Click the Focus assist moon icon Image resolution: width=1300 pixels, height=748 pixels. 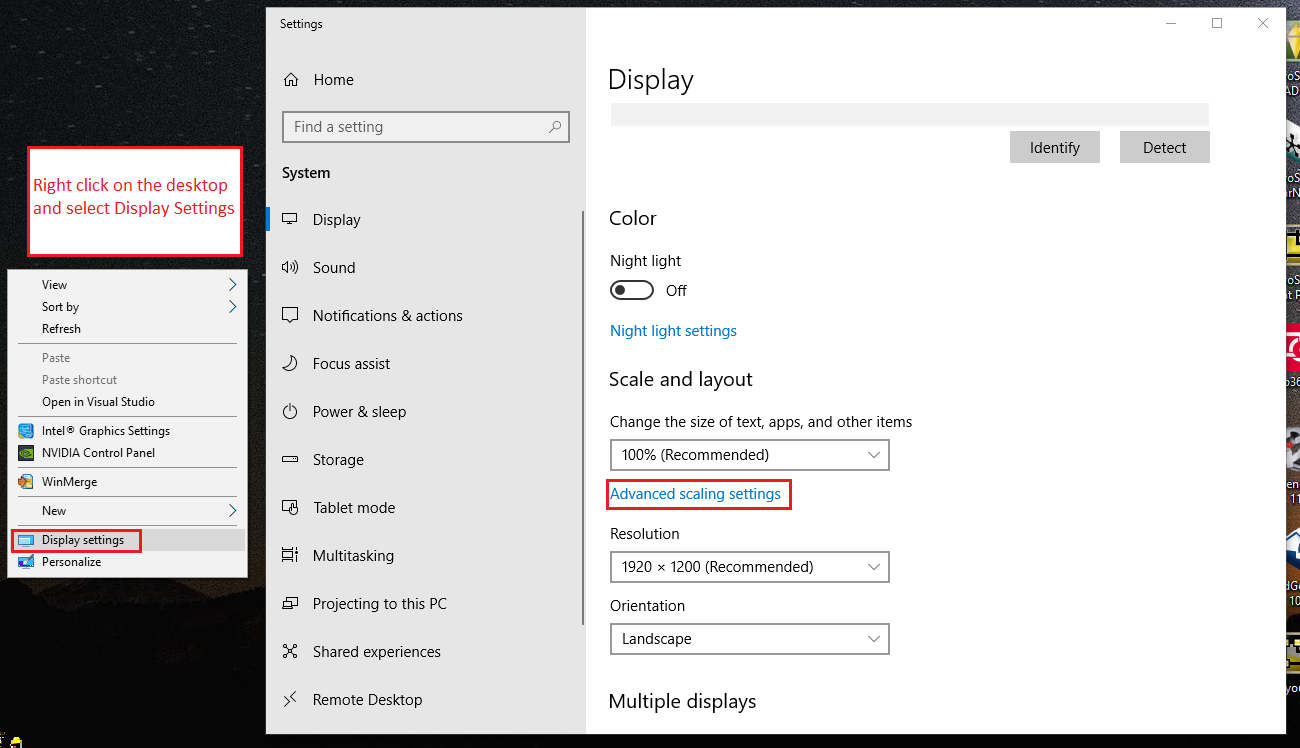291,364
